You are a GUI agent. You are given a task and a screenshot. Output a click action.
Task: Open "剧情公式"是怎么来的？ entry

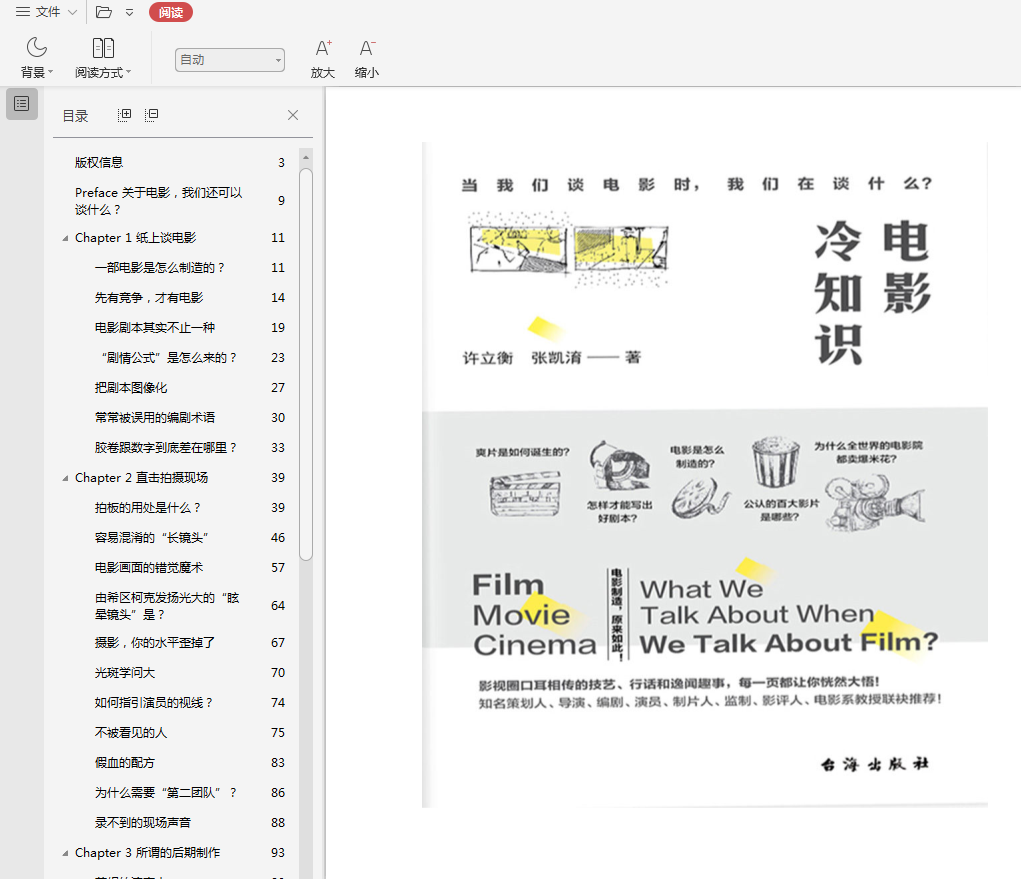(169, 357)
